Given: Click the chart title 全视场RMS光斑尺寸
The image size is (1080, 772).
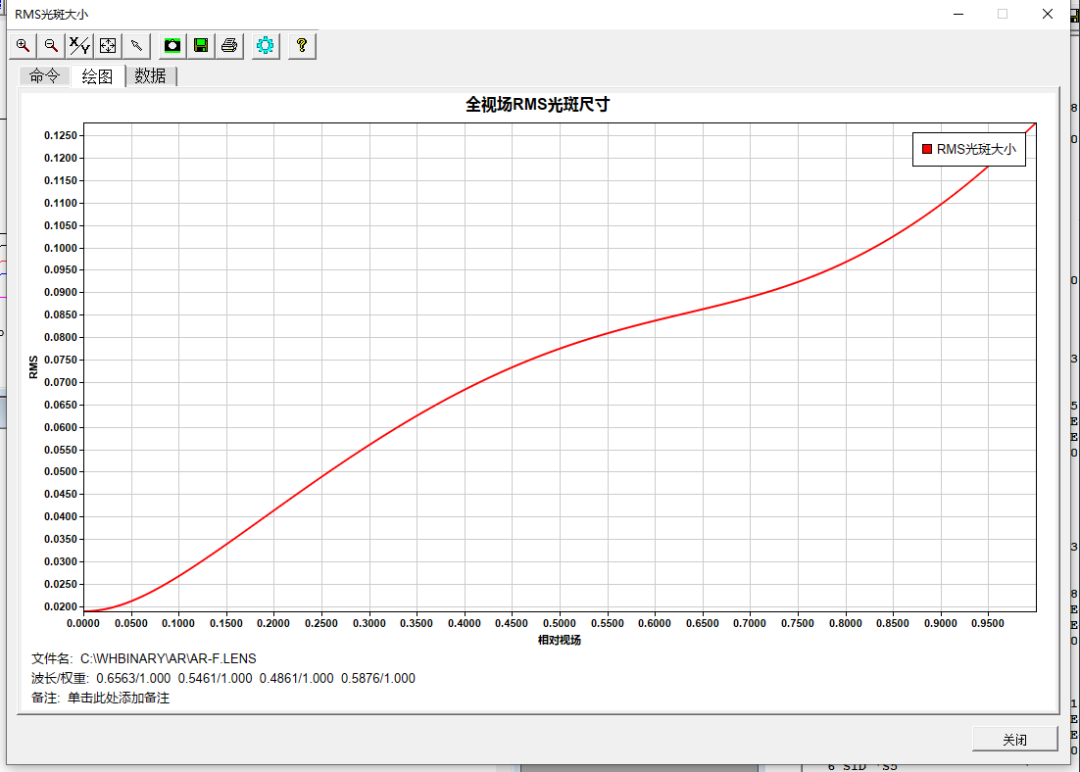Looking at the screenshot, I should (537, 105).
